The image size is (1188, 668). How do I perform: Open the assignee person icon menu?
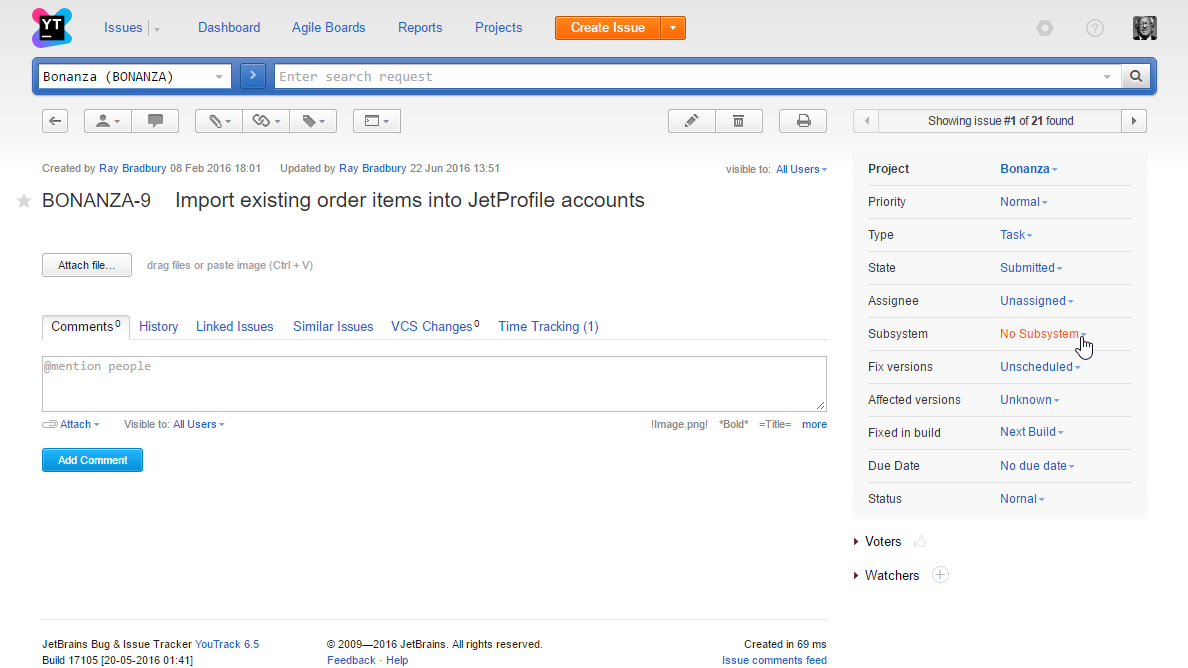coord(108,121)
